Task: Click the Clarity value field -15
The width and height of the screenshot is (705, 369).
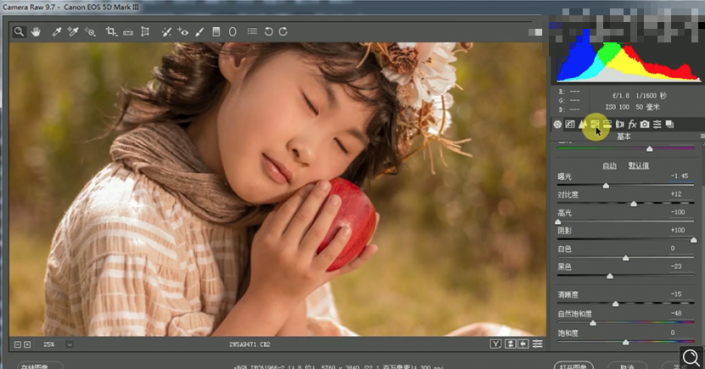Action: (x=676, y=294)
